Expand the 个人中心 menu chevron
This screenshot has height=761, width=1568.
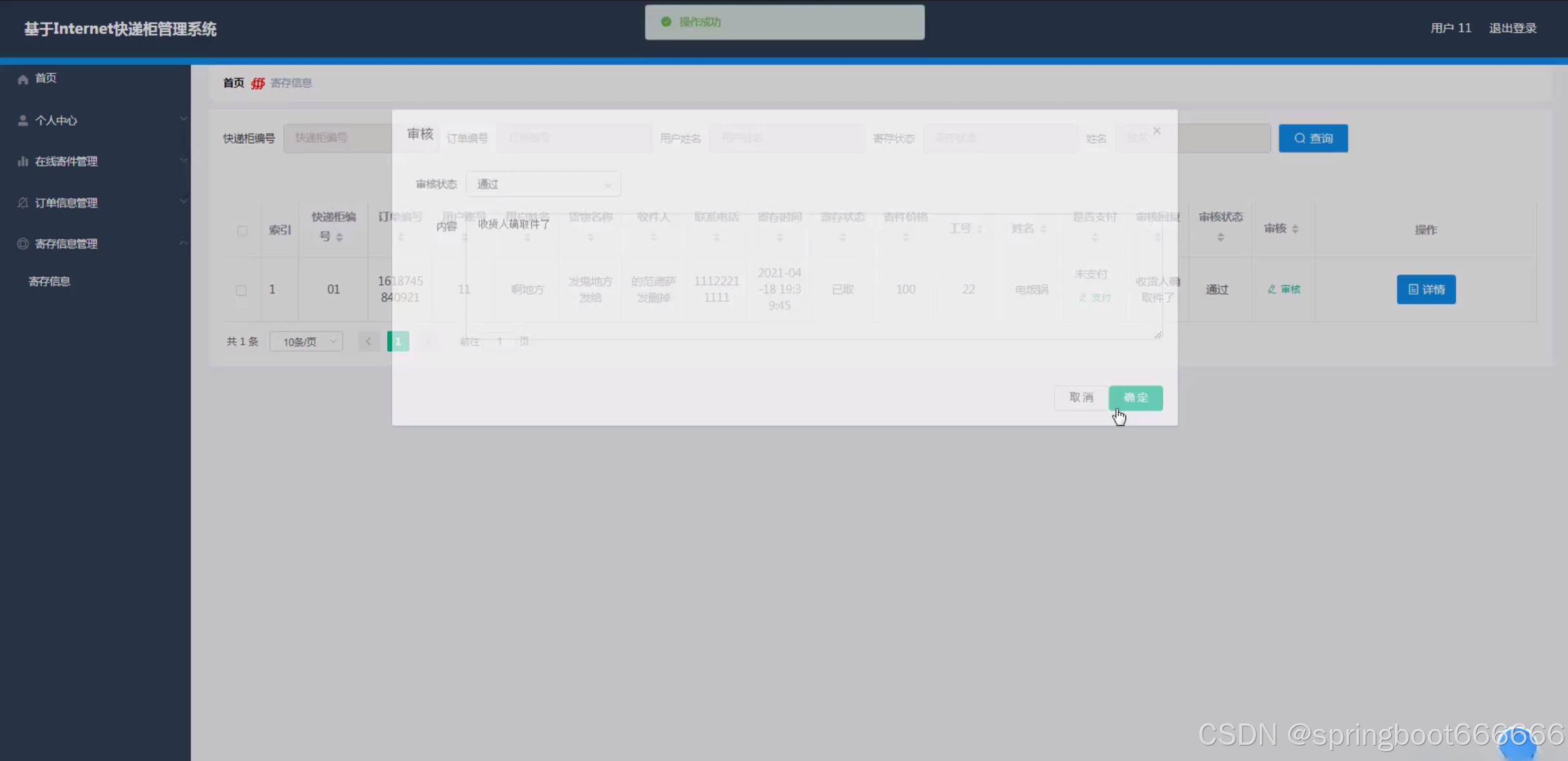point(183,119)
